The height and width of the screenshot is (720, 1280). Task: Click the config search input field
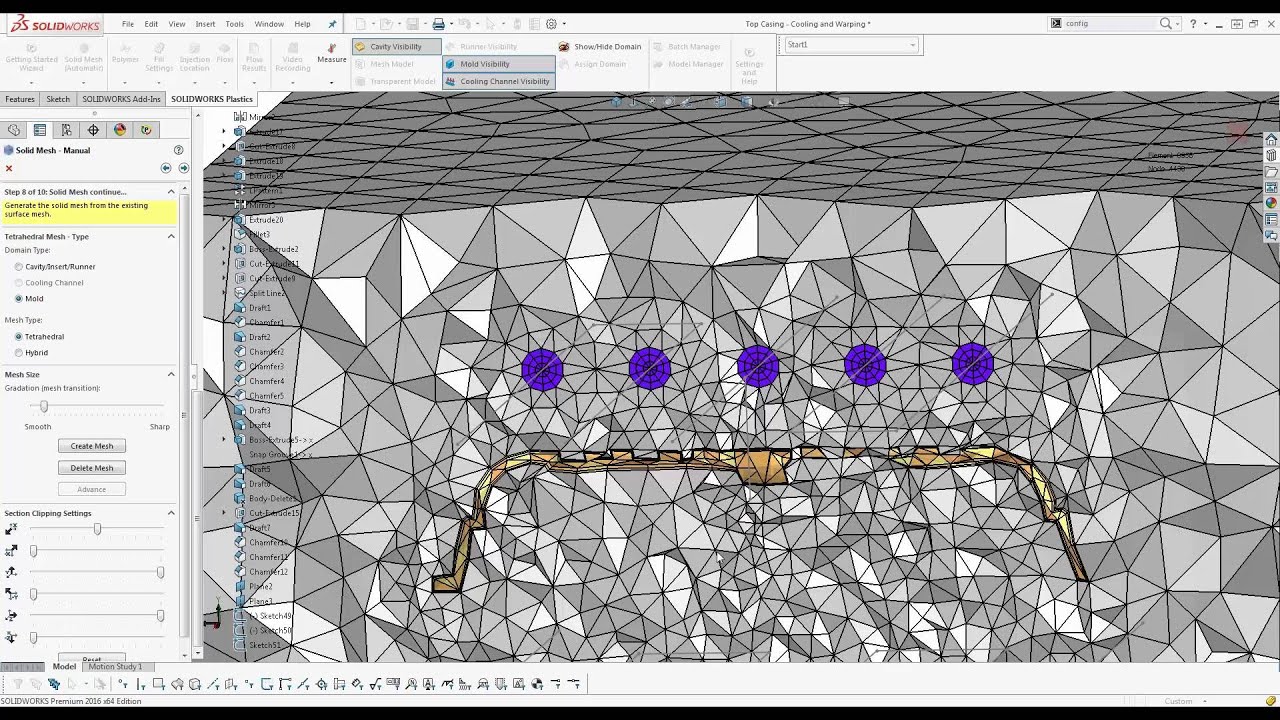tap(1110, 23)
